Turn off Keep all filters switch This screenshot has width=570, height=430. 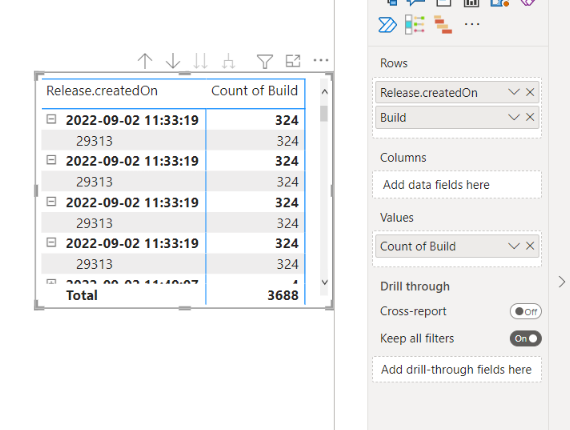point(526,339)
